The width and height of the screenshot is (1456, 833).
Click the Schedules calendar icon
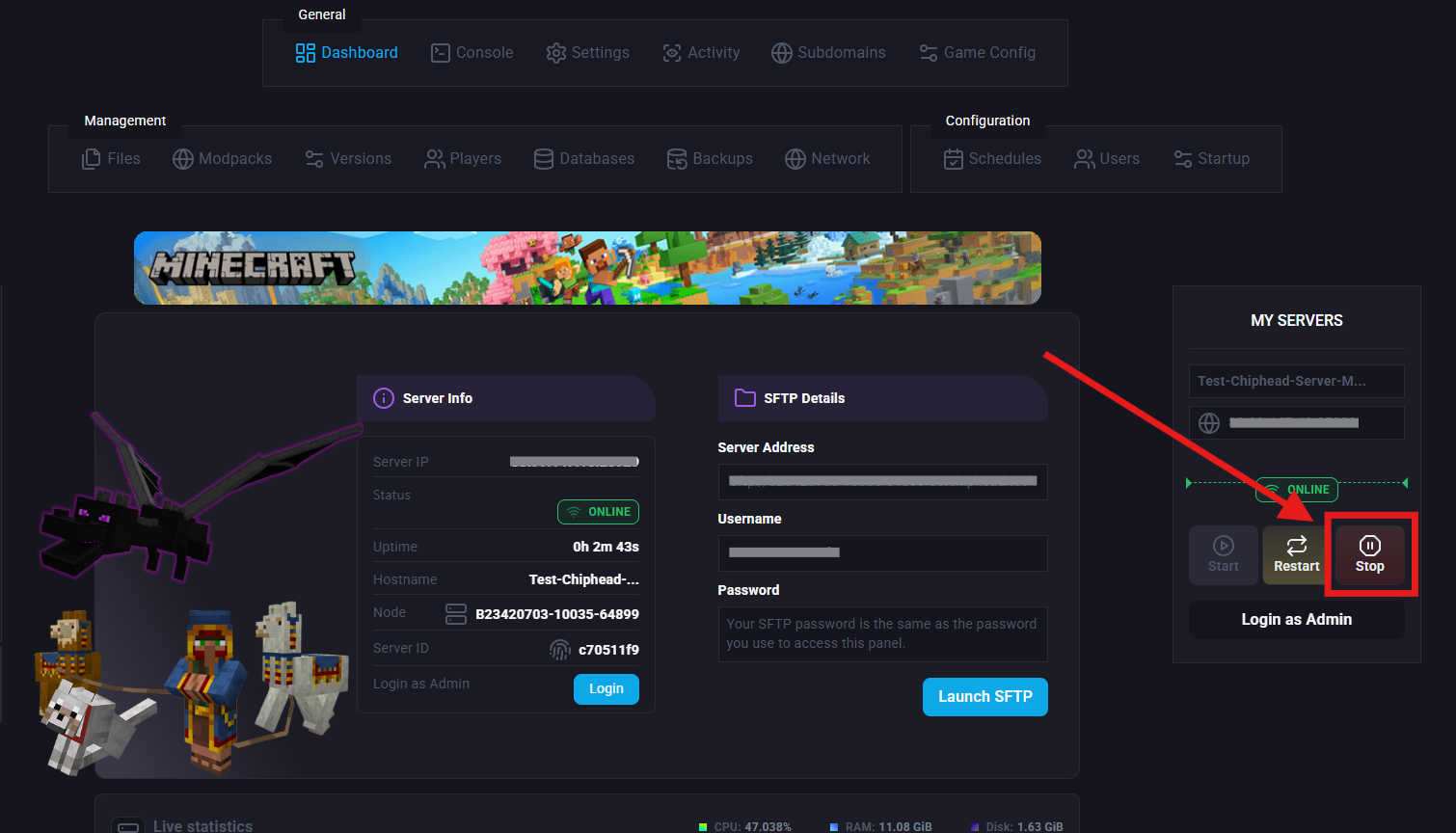click(954, 159)
